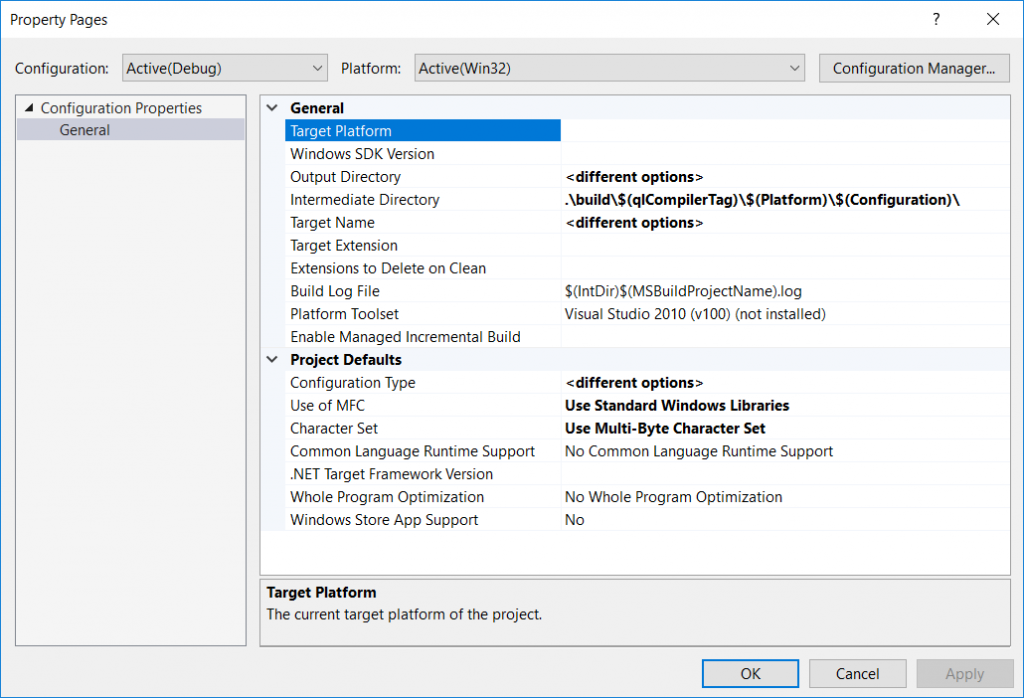
Task: Collapse the Configuration Properties tree node
Action: [28, 108]
